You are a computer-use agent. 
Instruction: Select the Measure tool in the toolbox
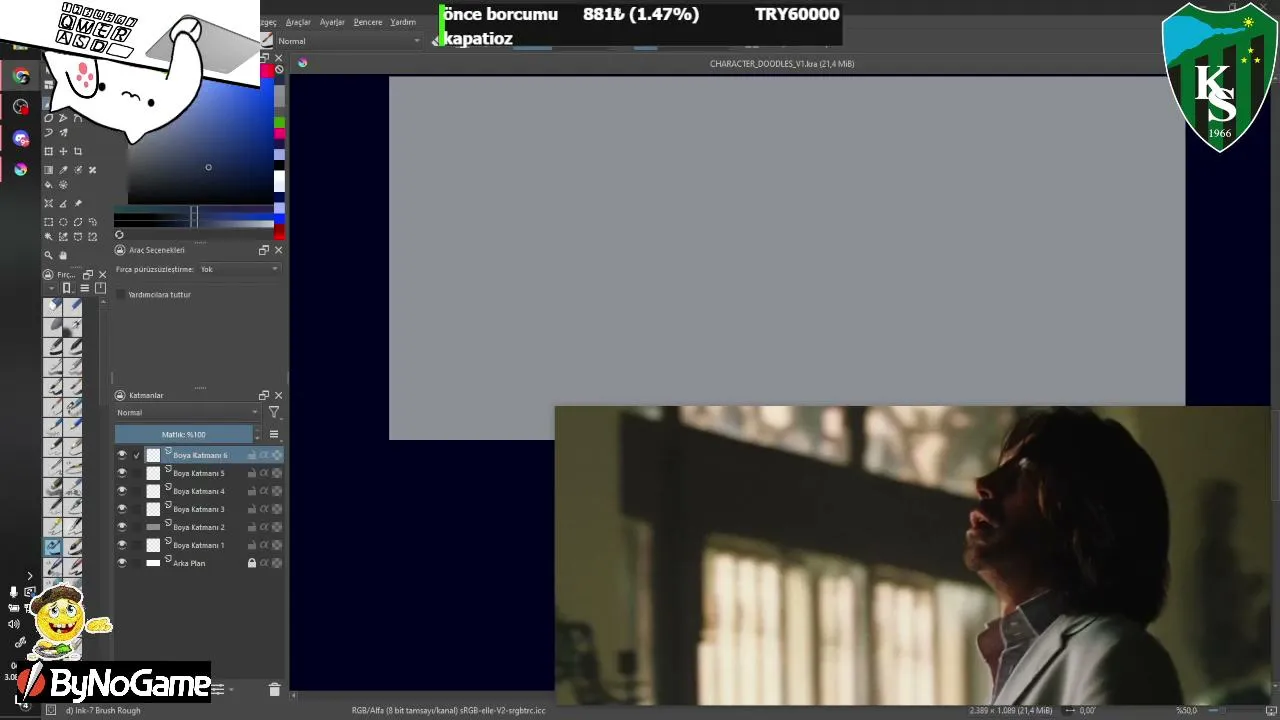click(x=63, y=204)
